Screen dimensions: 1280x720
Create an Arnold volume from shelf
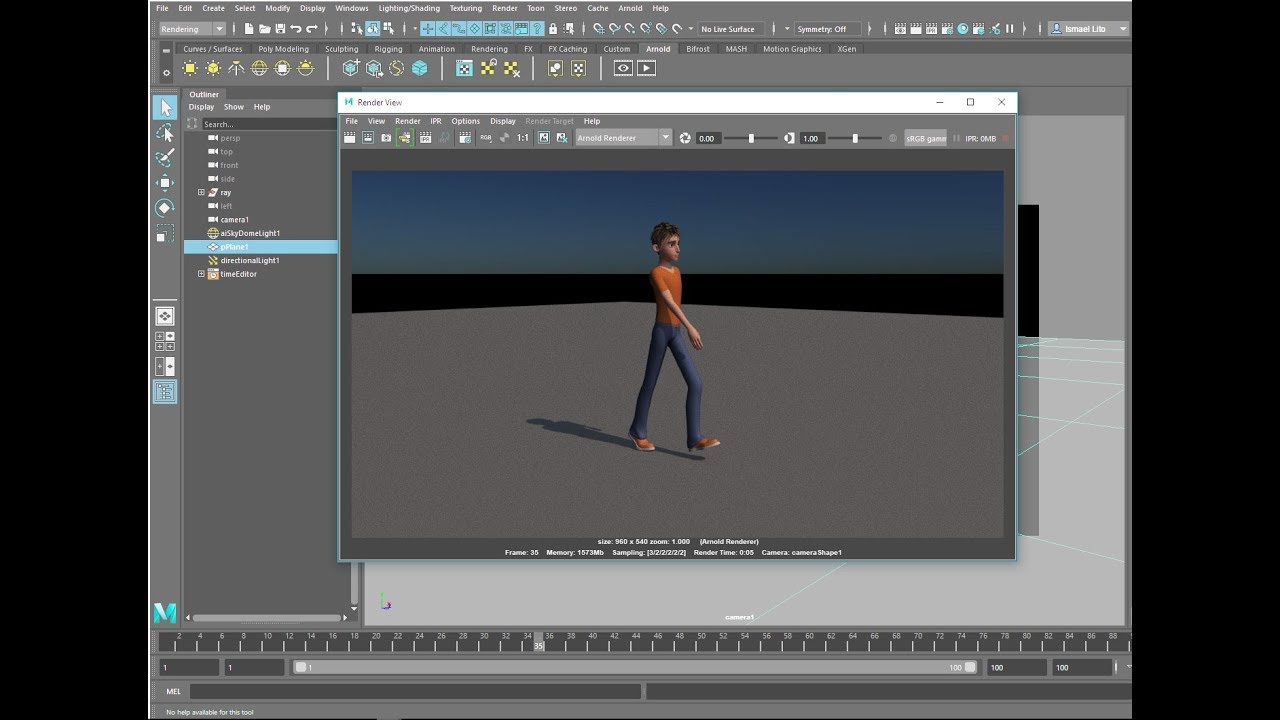(x=419, y=68)
